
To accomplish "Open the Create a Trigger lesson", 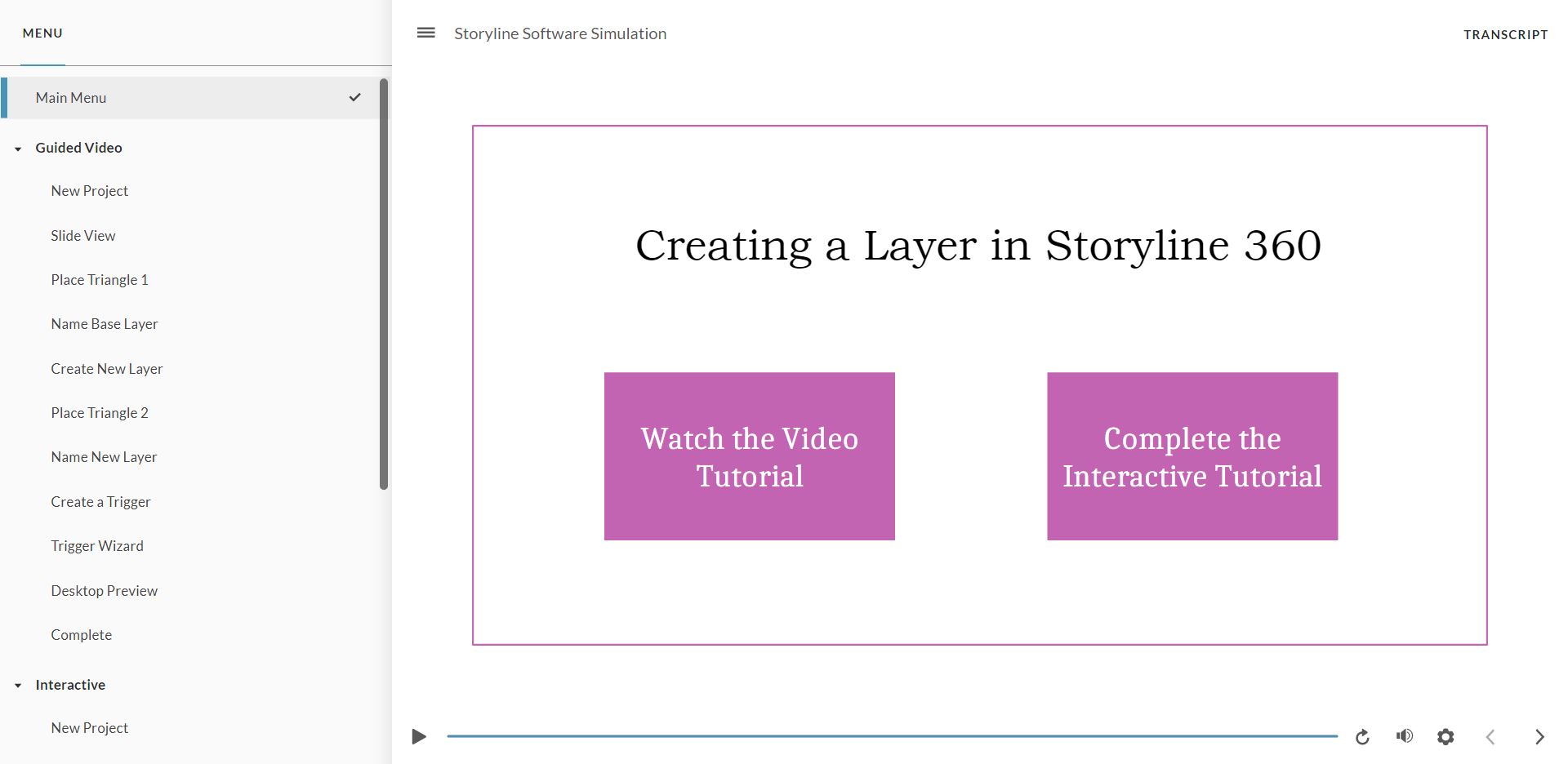I will click(100, 501).
